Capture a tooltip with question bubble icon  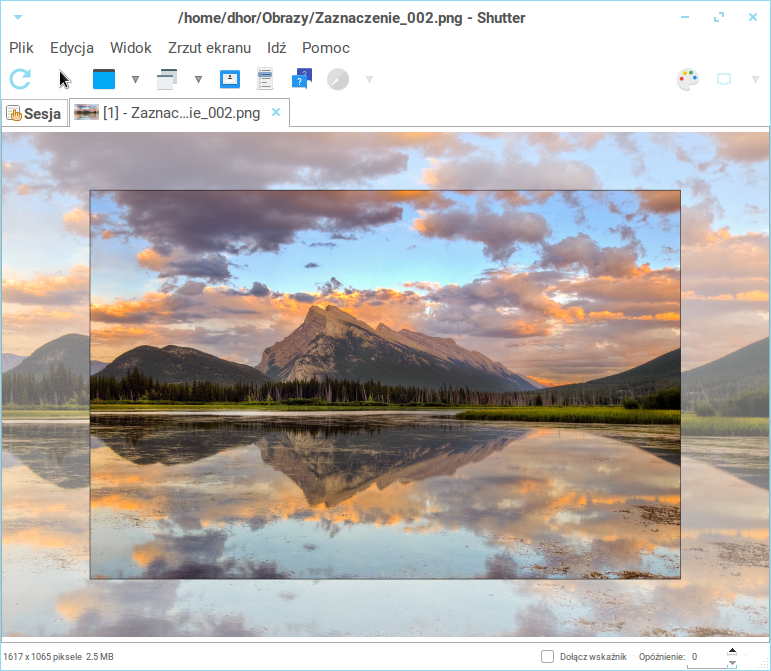(x=302, y=79)
